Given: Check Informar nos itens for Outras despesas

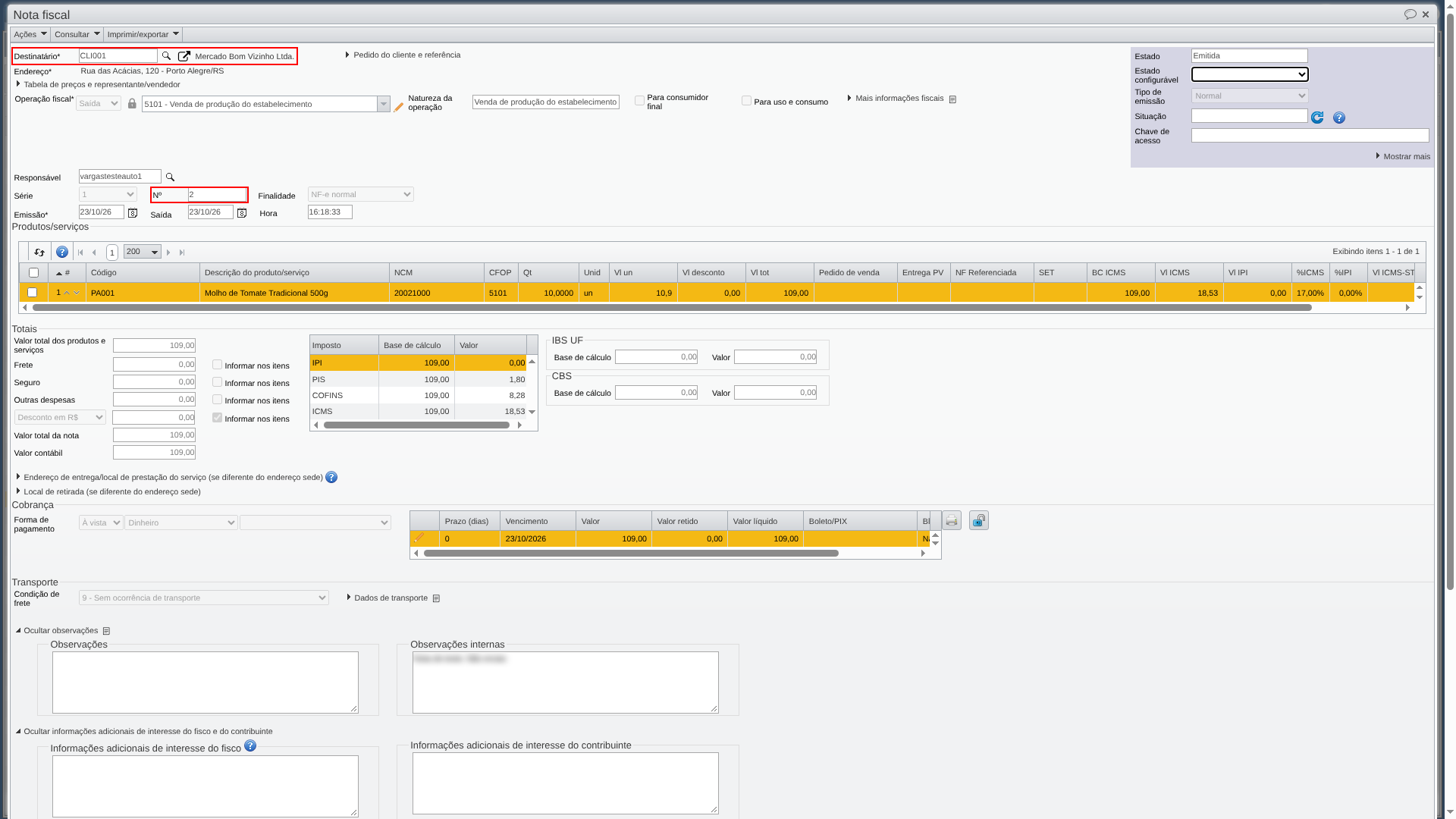Looking at the screenshot, I should point(217,400).
